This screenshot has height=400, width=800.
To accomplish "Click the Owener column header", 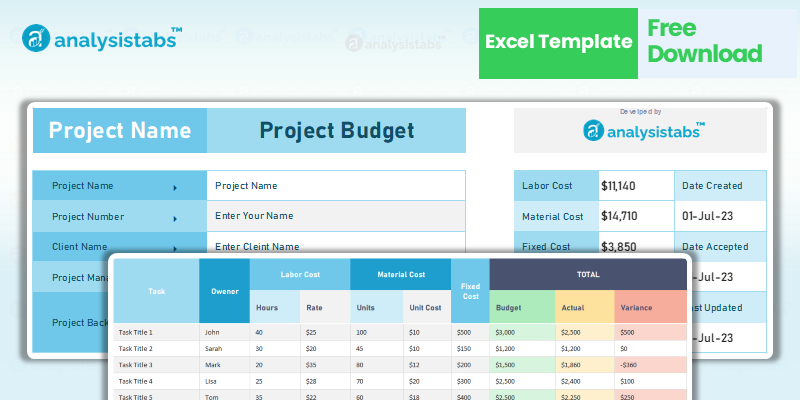I will (224, 291).
